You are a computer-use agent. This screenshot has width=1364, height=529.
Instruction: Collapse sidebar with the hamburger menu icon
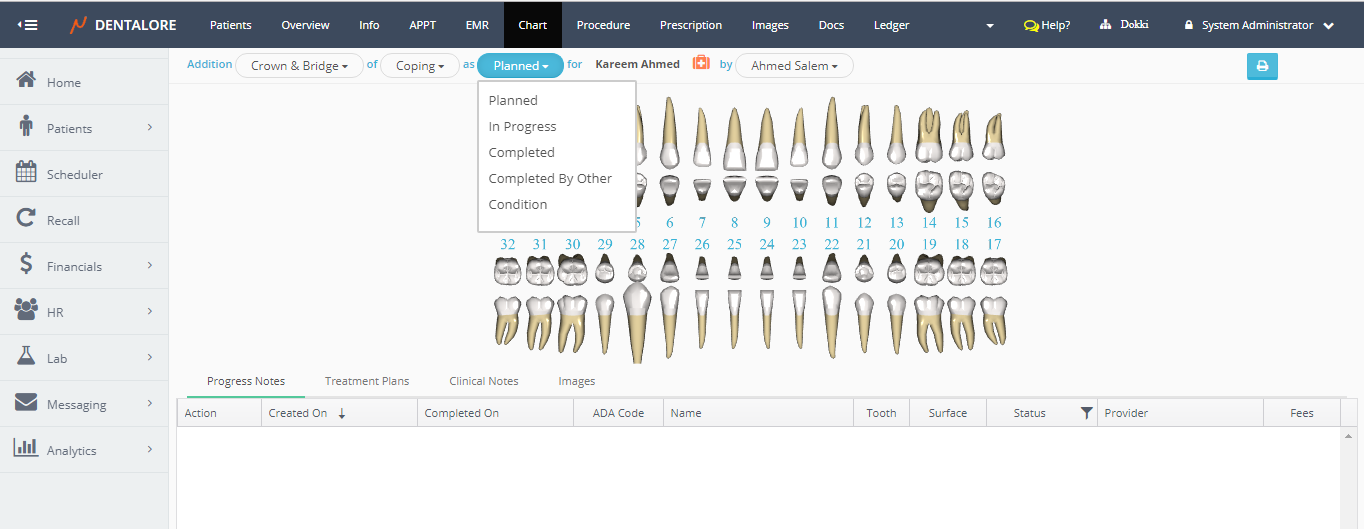point(28,25)
